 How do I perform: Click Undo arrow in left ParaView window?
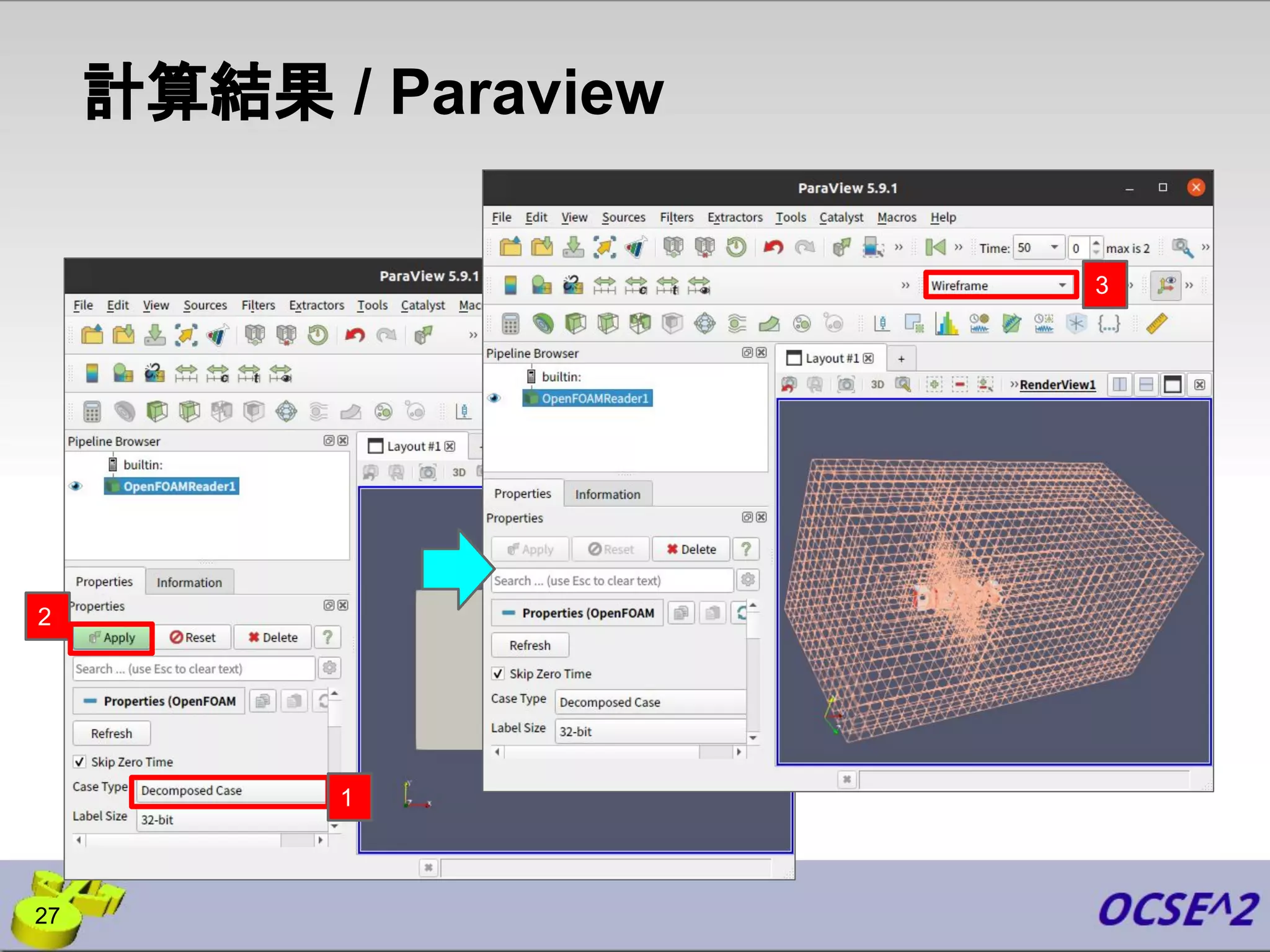point(354,335)
